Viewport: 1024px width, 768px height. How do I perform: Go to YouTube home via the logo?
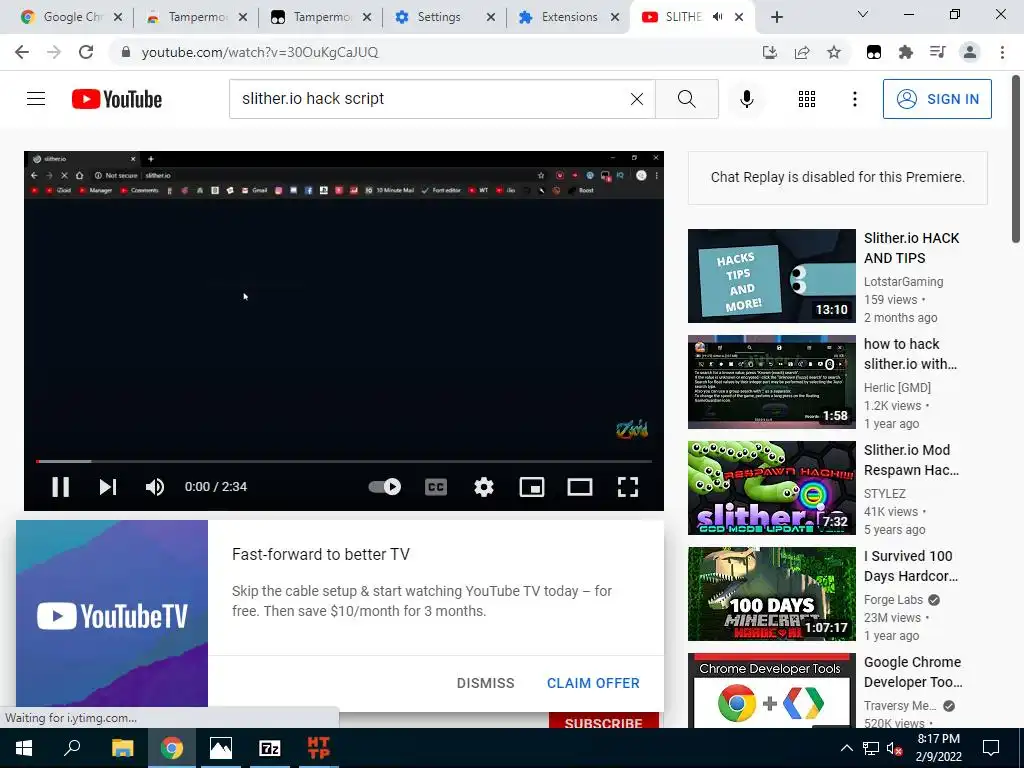[x=117, y=99]
